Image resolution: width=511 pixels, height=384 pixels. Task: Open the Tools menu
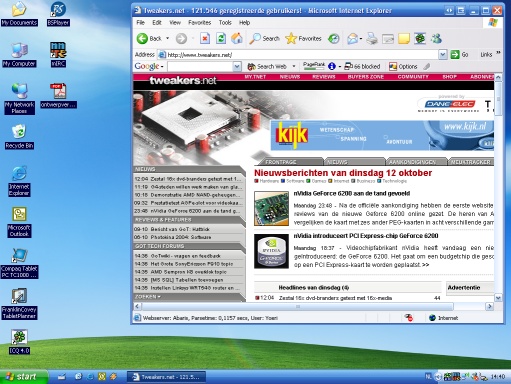225,23
